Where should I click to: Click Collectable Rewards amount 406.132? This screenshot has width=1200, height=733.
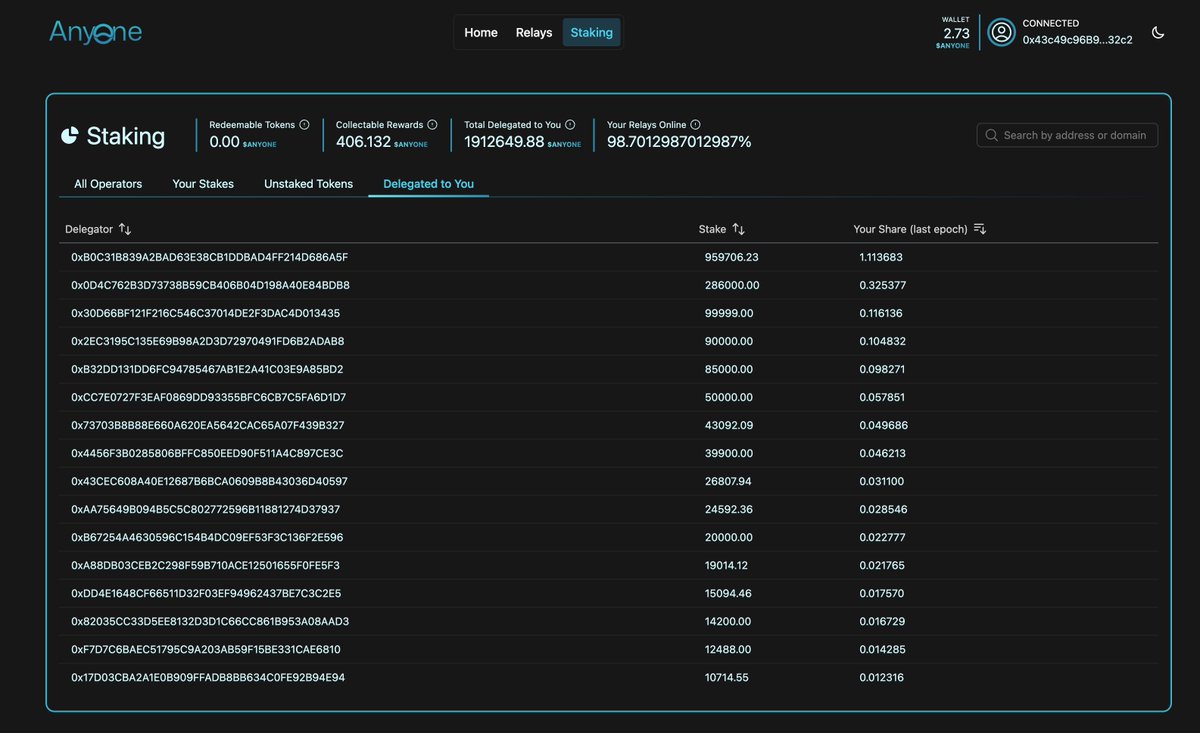(x=363, y=142)
